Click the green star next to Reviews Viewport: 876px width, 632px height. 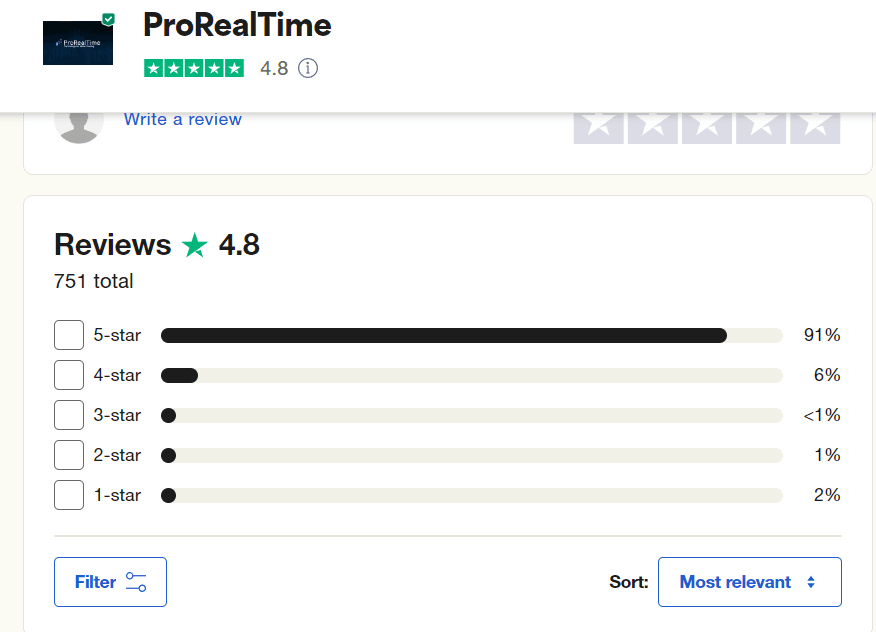(x=194, y=245)
